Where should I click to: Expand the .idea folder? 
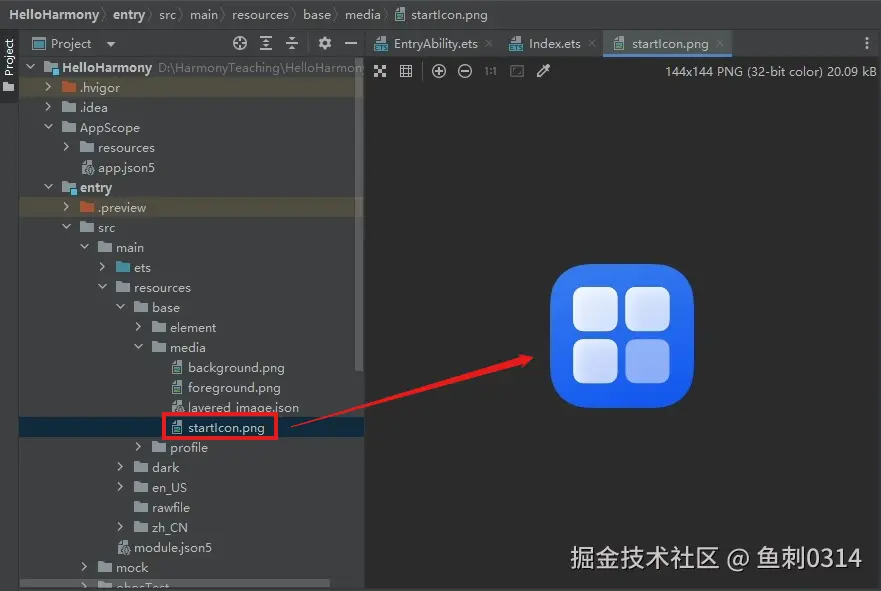coord(48,107)
